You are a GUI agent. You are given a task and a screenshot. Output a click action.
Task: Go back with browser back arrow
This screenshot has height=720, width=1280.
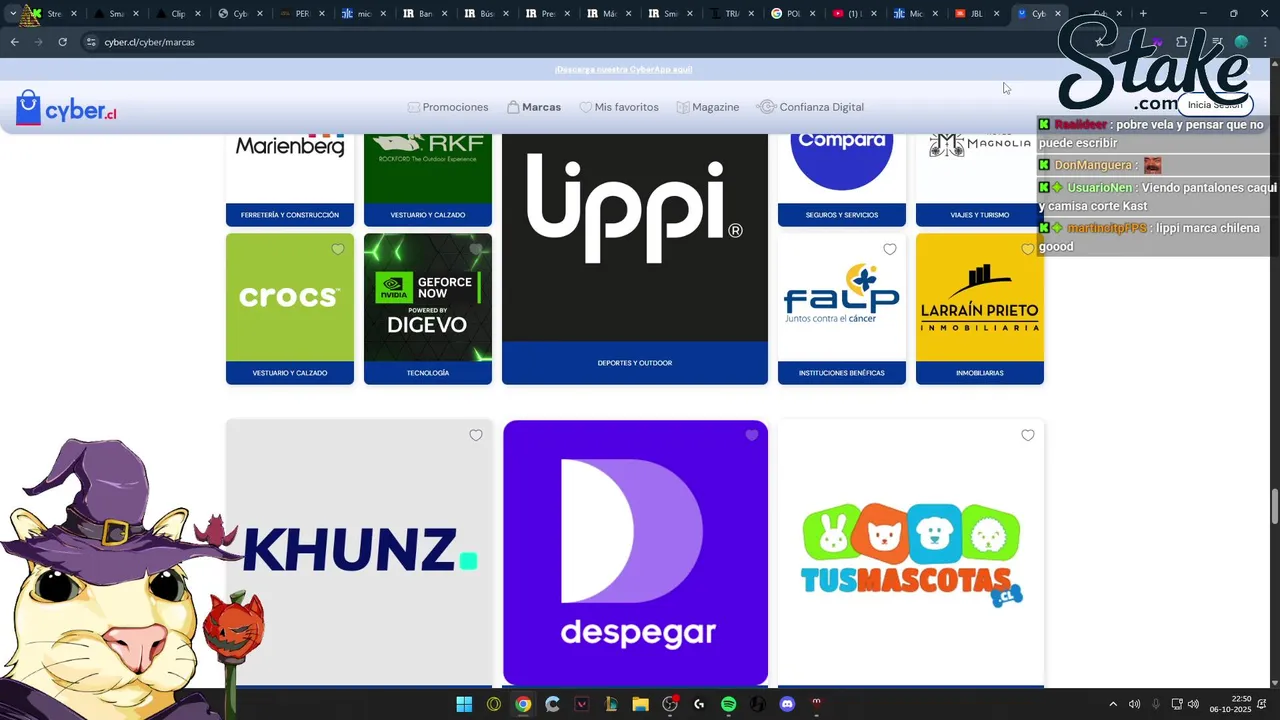pos(14,42)
